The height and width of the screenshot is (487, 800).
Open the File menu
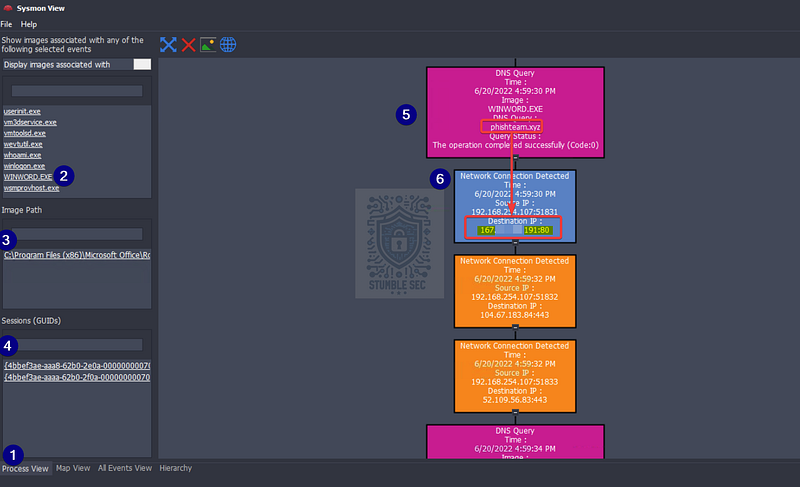(x=6, y=24)
